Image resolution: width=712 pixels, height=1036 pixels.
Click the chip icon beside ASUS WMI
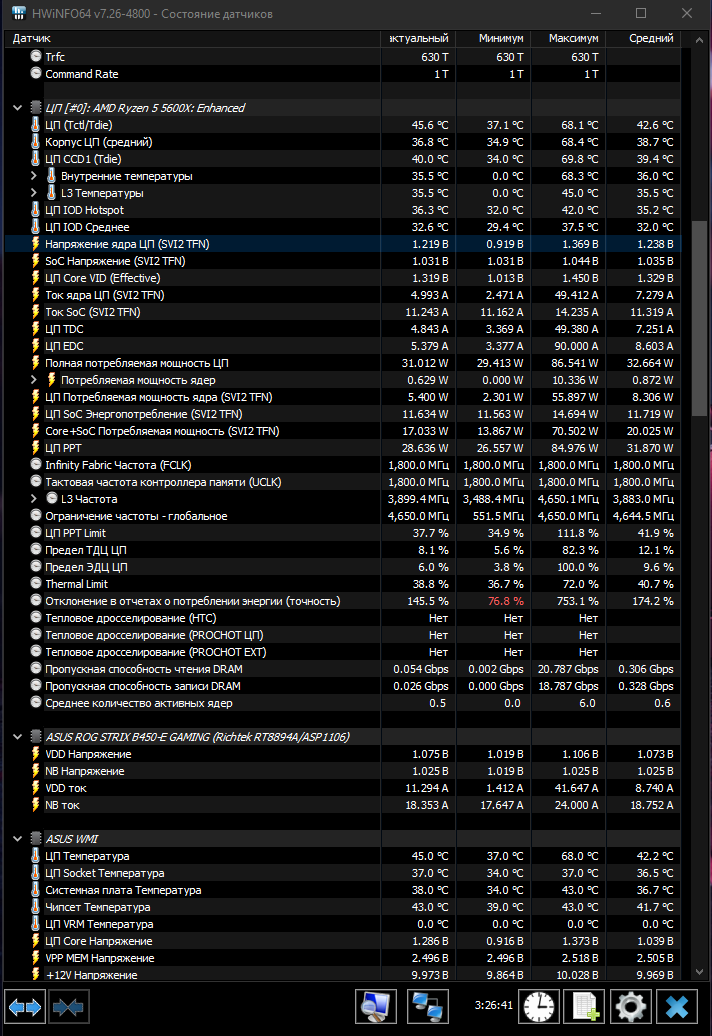tap(36, 838)
